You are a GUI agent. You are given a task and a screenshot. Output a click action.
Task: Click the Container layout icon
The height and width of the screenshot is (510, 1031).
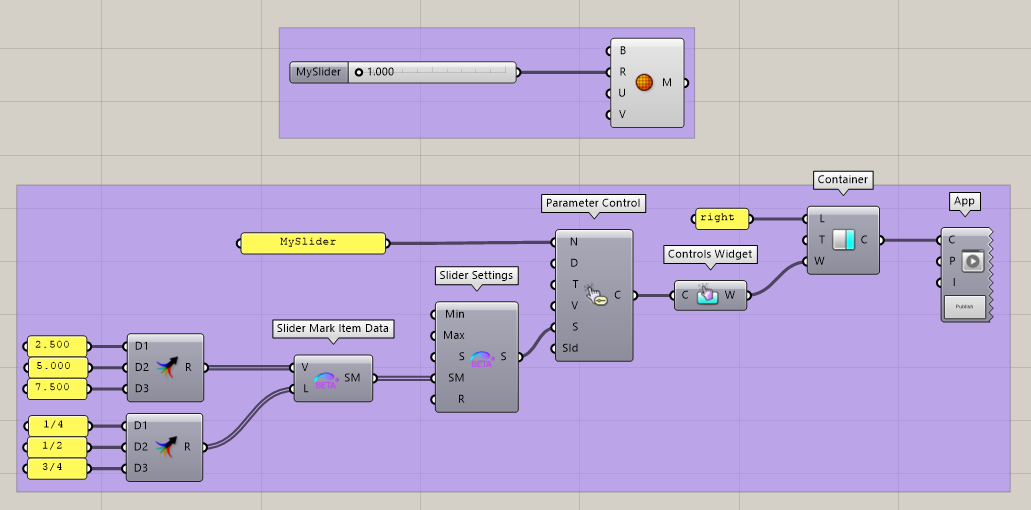[x=843, y=240]
